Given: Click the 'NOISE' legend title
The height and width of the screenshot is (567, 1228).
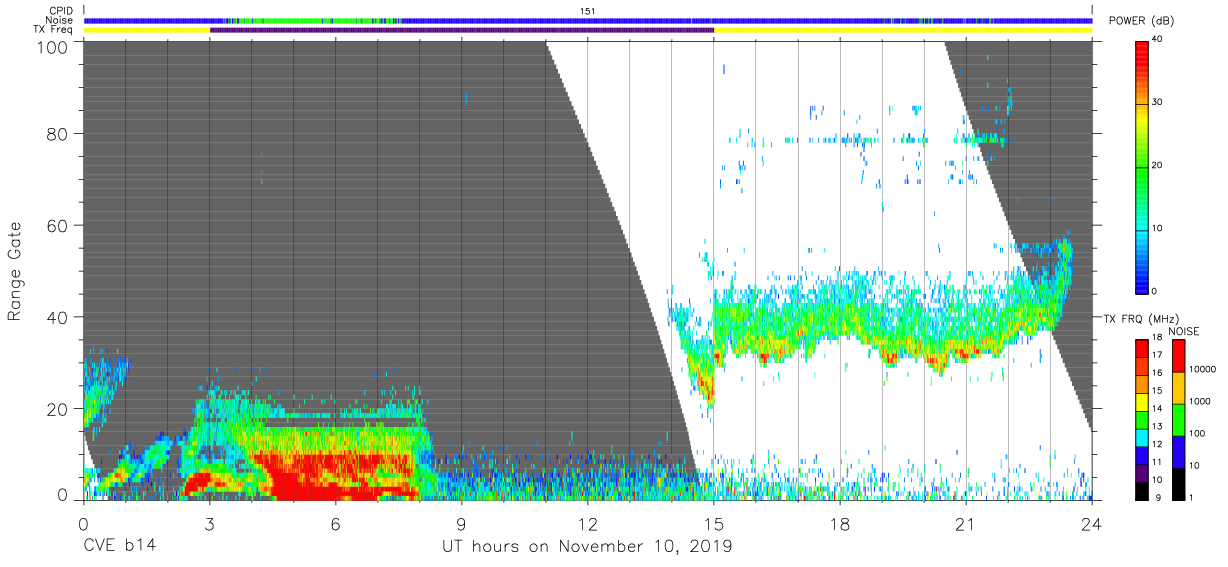Looking at the screenshot, I should coord(1184,331).
